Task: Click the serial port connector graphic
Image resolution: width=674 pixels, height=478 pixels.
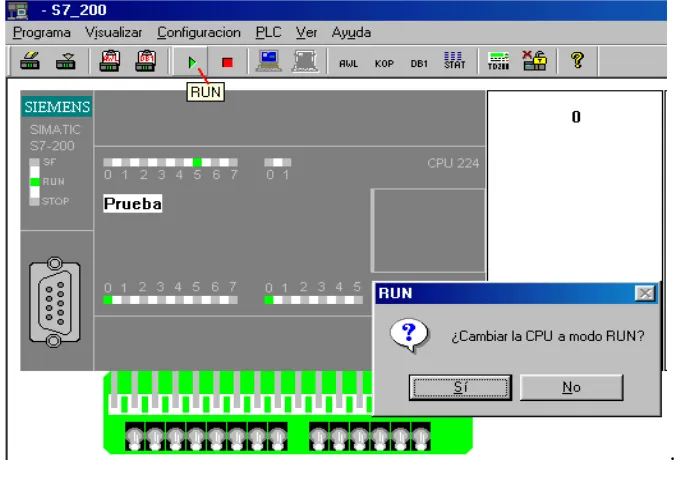Action: pyautogui.click(x=55, y=302)
